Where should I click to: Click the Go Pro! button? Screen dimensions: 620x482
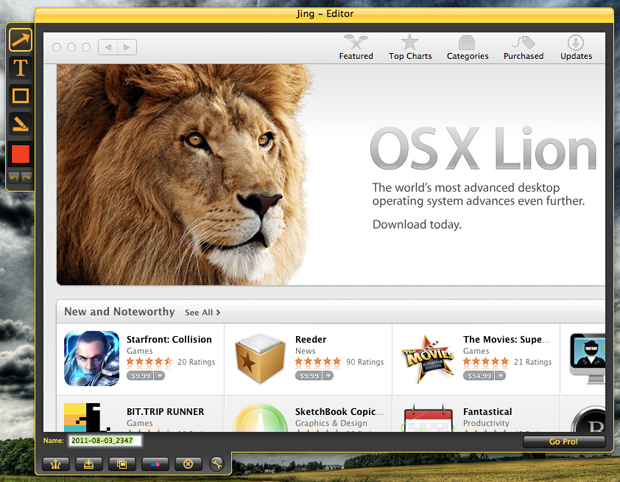(564, 442)
